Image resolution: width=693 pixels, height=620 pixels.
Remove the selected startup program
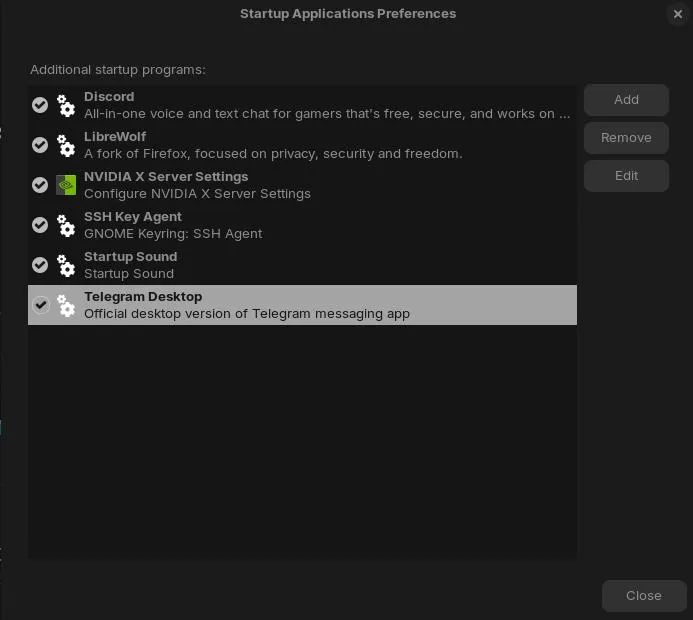click(626, 138)
